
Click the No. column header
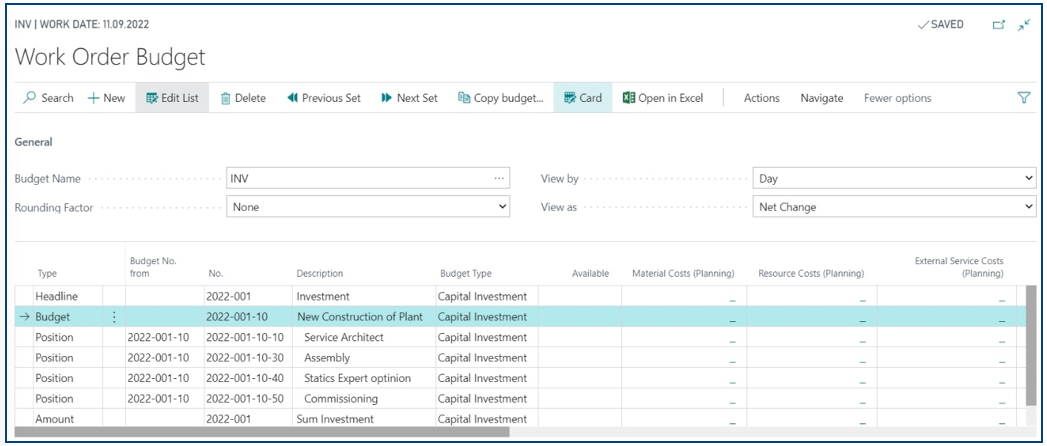[x=216, y=273]
